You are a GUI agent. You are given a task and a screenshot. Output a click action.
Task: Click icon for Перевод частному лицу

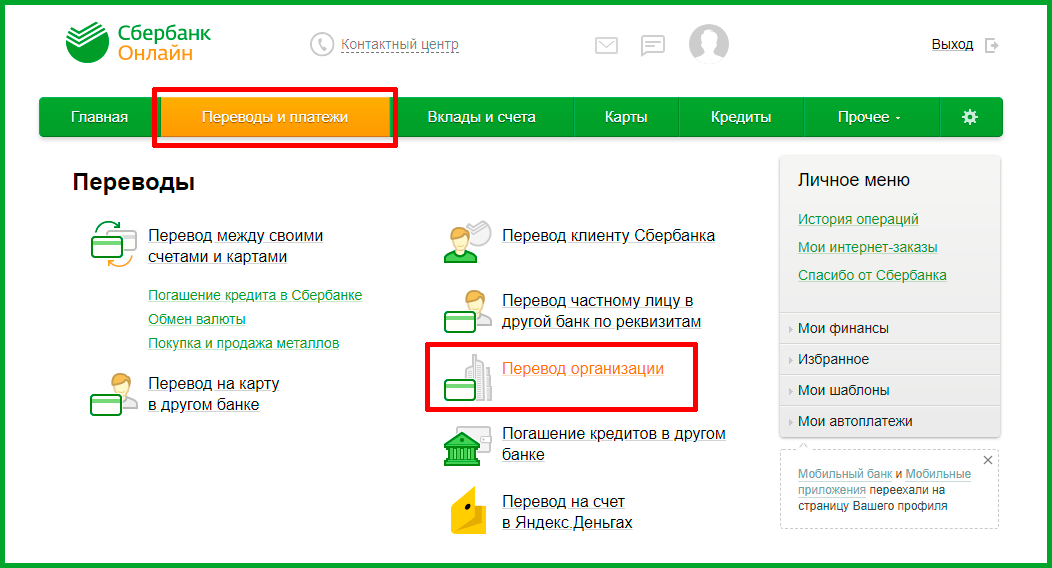pyautogui.click(x=468, y=311)
